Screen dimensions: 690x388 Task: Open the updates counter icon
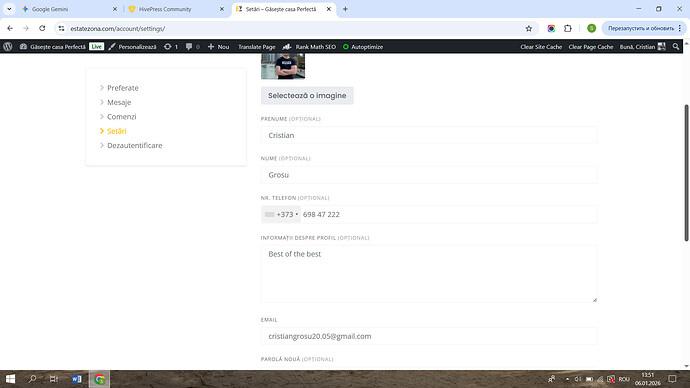pos(171,47)
